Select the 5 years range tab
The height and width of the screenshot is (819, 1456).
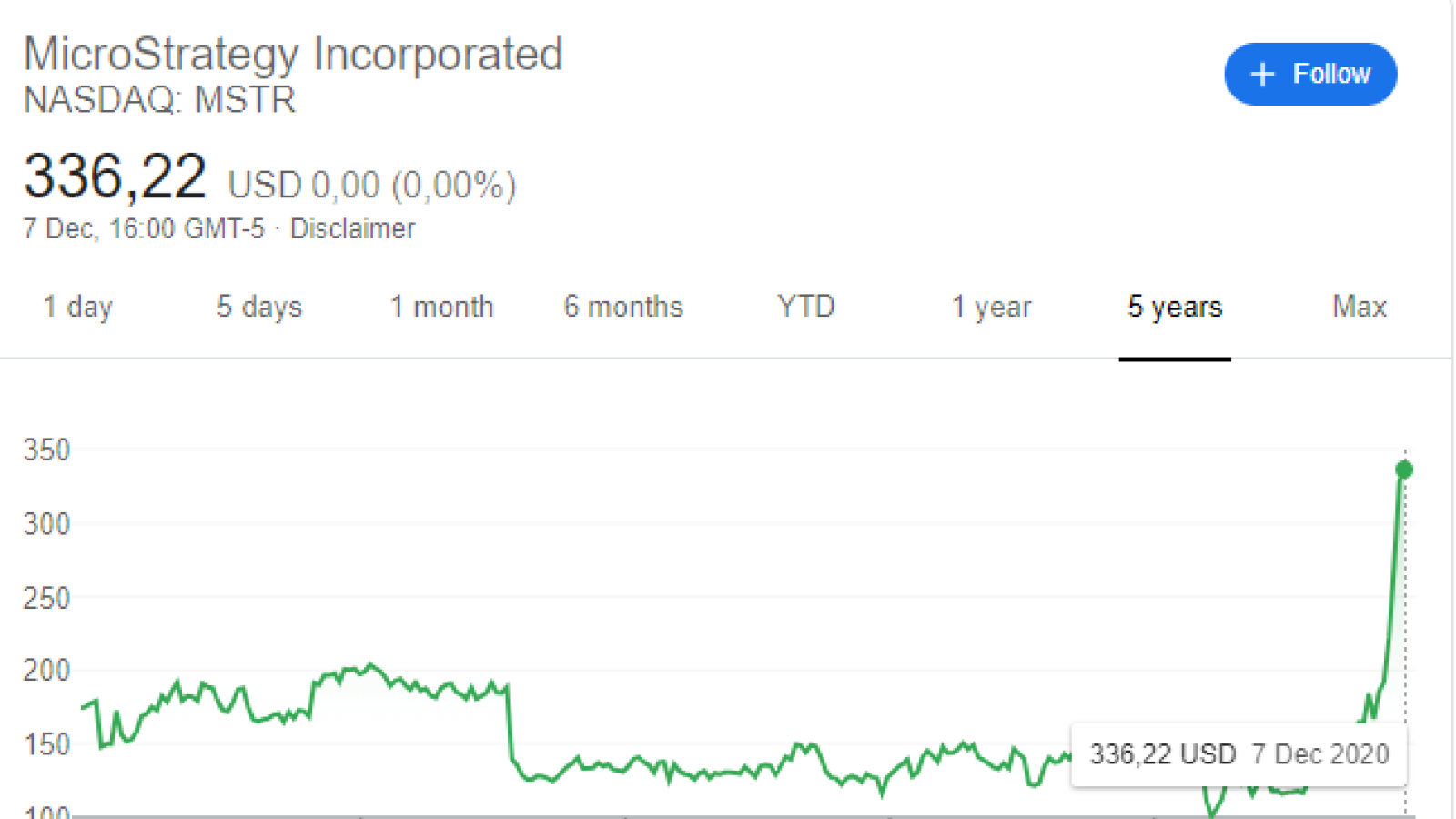click(x=1175, y=307)
